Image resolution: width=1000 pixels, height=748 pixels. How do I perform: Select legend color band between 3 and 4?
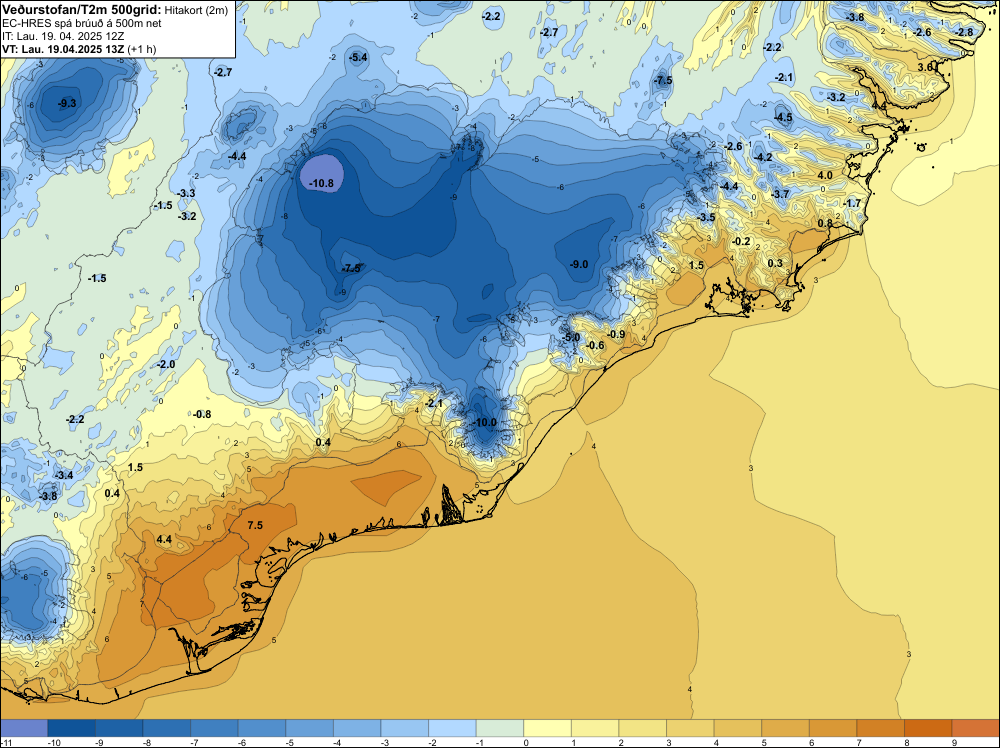(690, 728)
